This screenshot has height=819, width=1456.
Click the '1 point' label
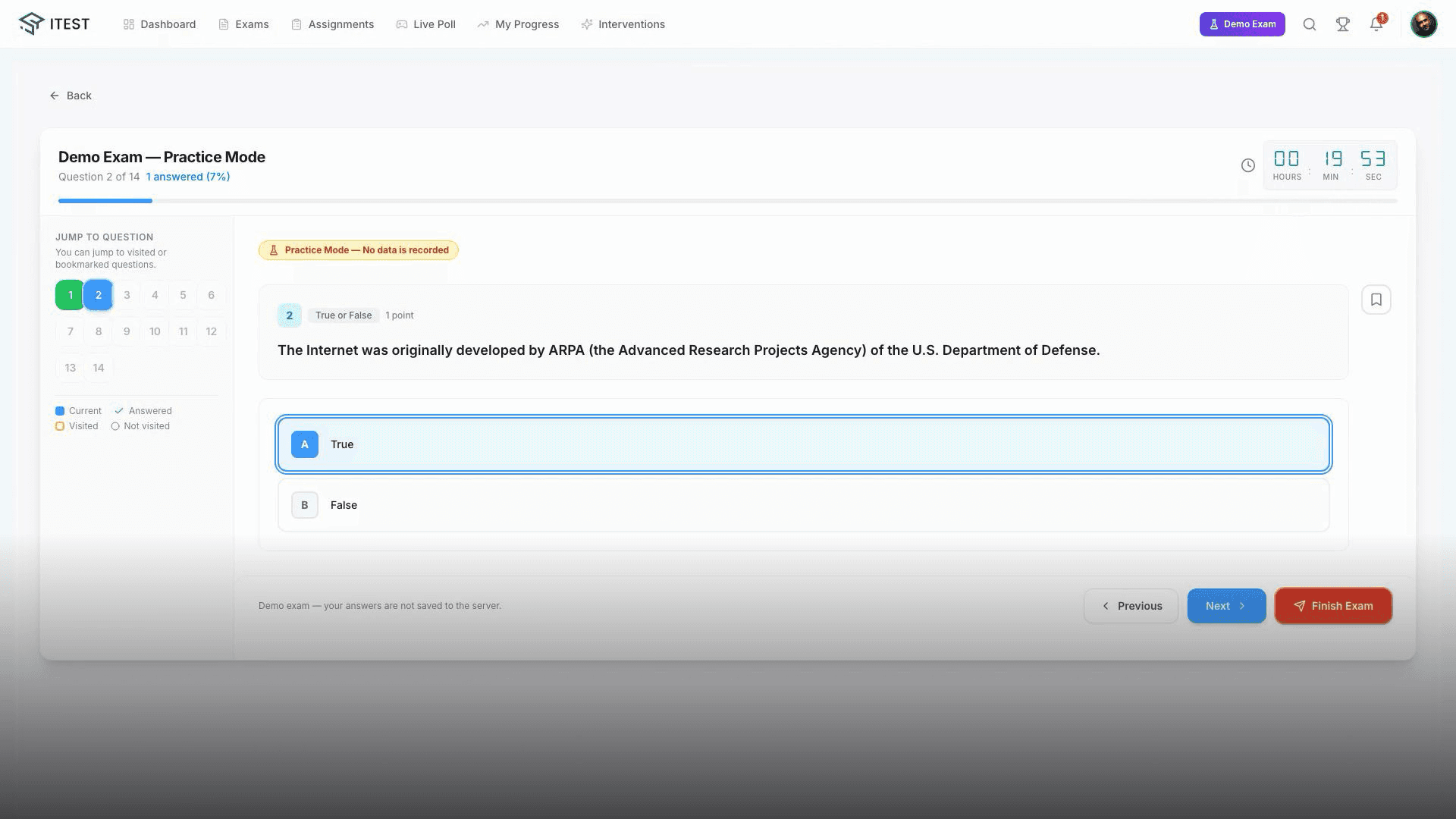[x=400, y=315]
